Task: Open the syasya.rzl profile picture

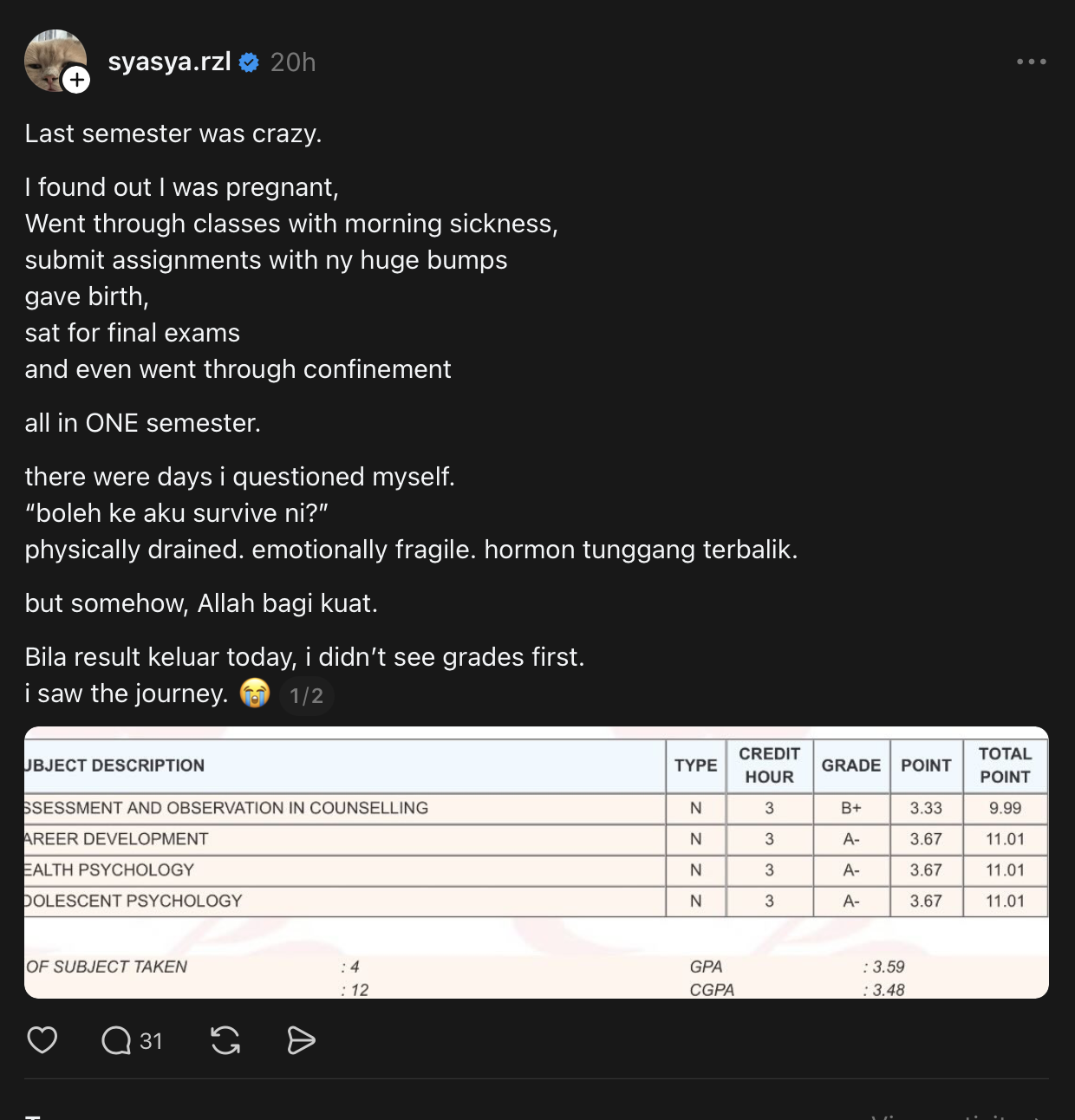Action: (x=52, y=57)
